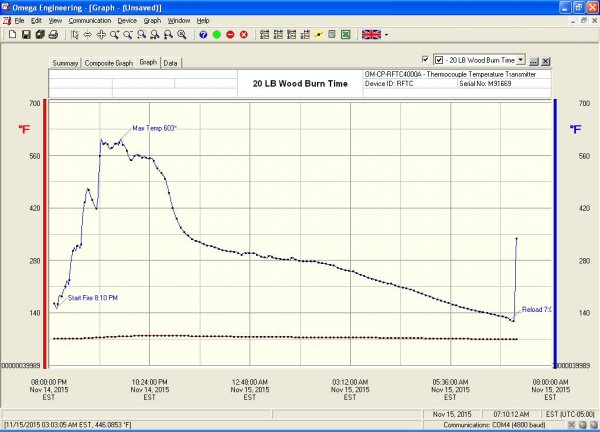Open the Device menu
Screen dimensions: 600x432
(127, 20)
